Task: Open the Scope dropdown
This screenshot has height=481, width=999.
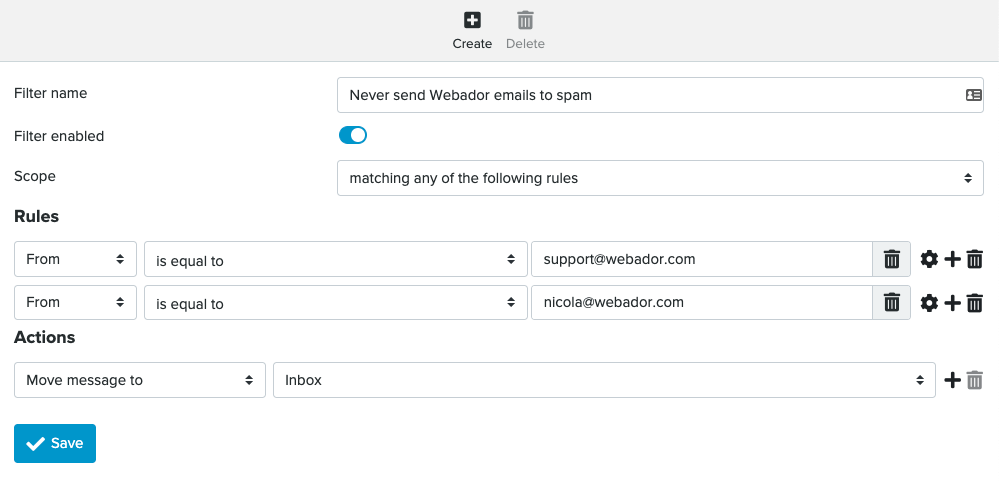Action: pyautogui.click(x=660, y=178)
